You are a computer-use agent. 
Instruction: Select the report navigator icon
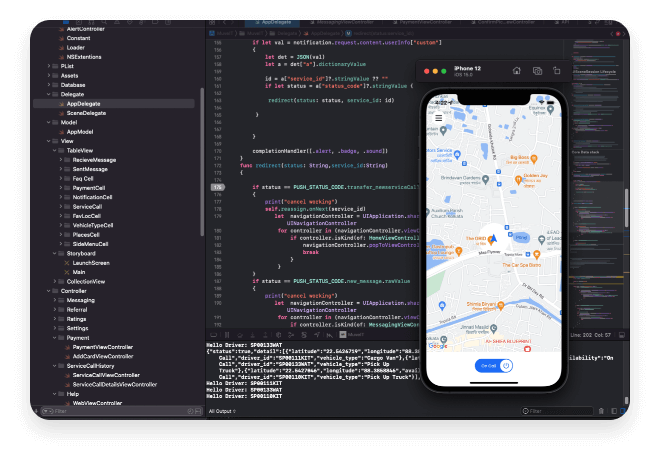point(168,22)
